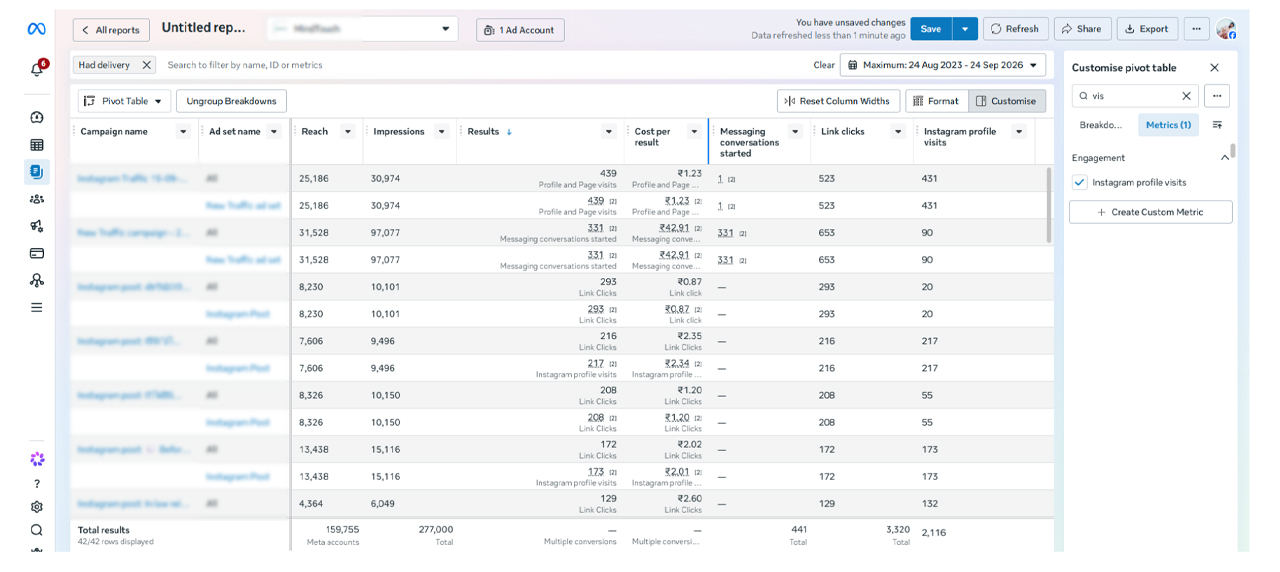Click the Save button

[x=931, y=29]
